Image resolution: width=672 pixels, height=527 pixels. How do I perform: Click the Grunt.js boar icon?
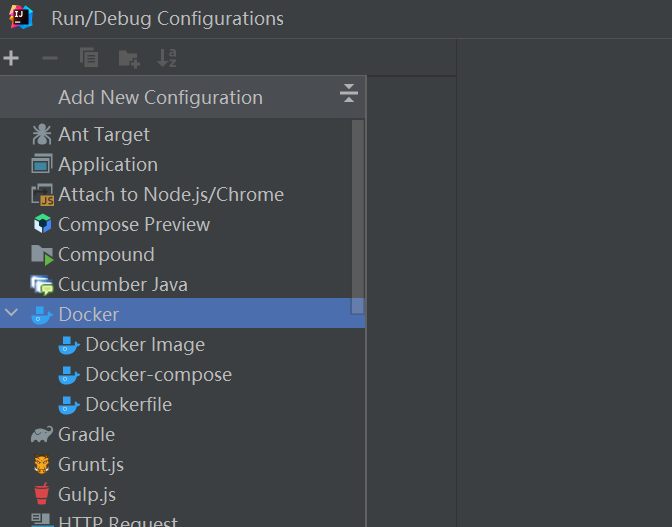pos(42,464)
